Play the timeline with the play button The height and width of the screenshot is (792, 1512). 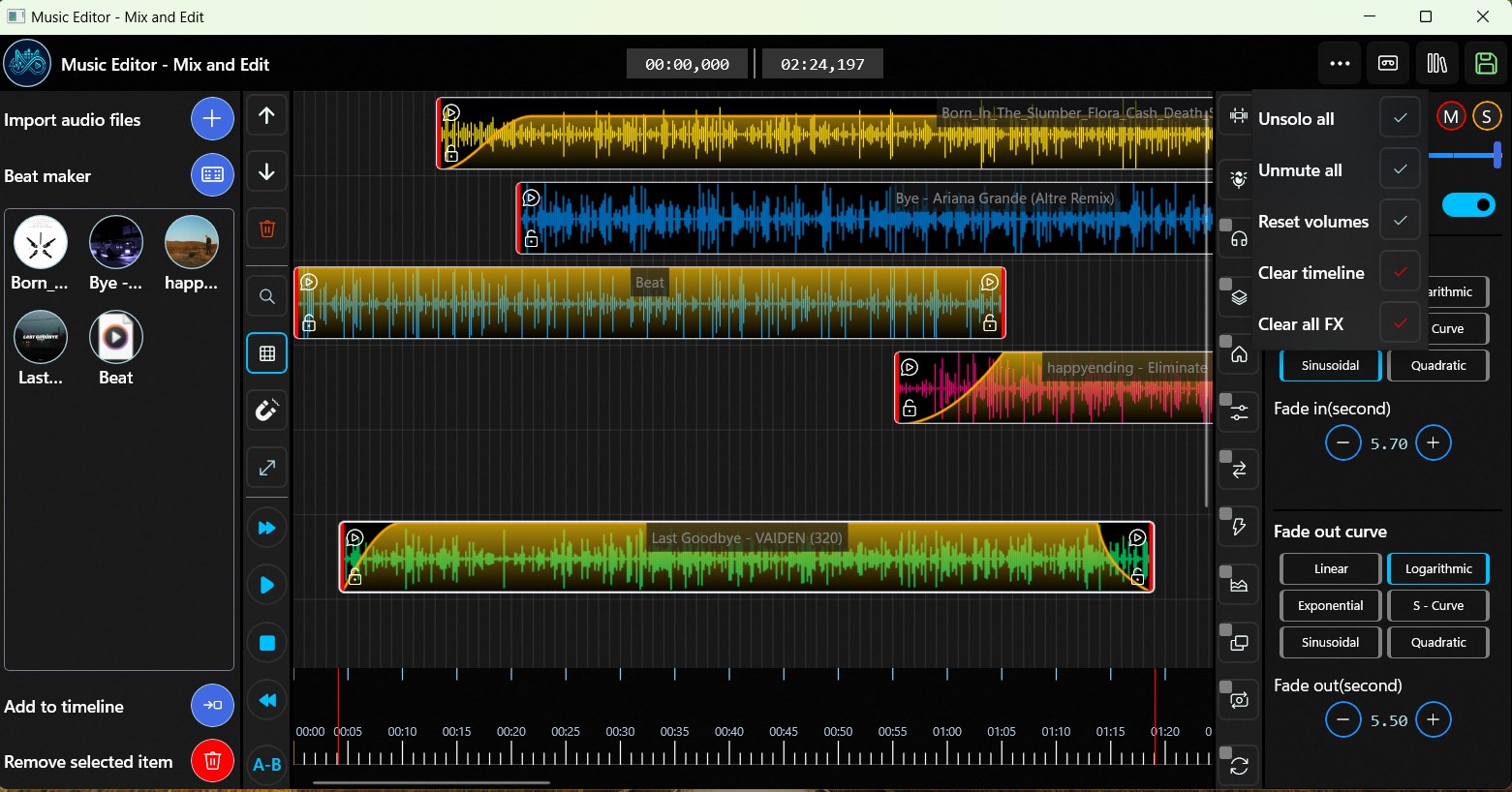point(266,585)
